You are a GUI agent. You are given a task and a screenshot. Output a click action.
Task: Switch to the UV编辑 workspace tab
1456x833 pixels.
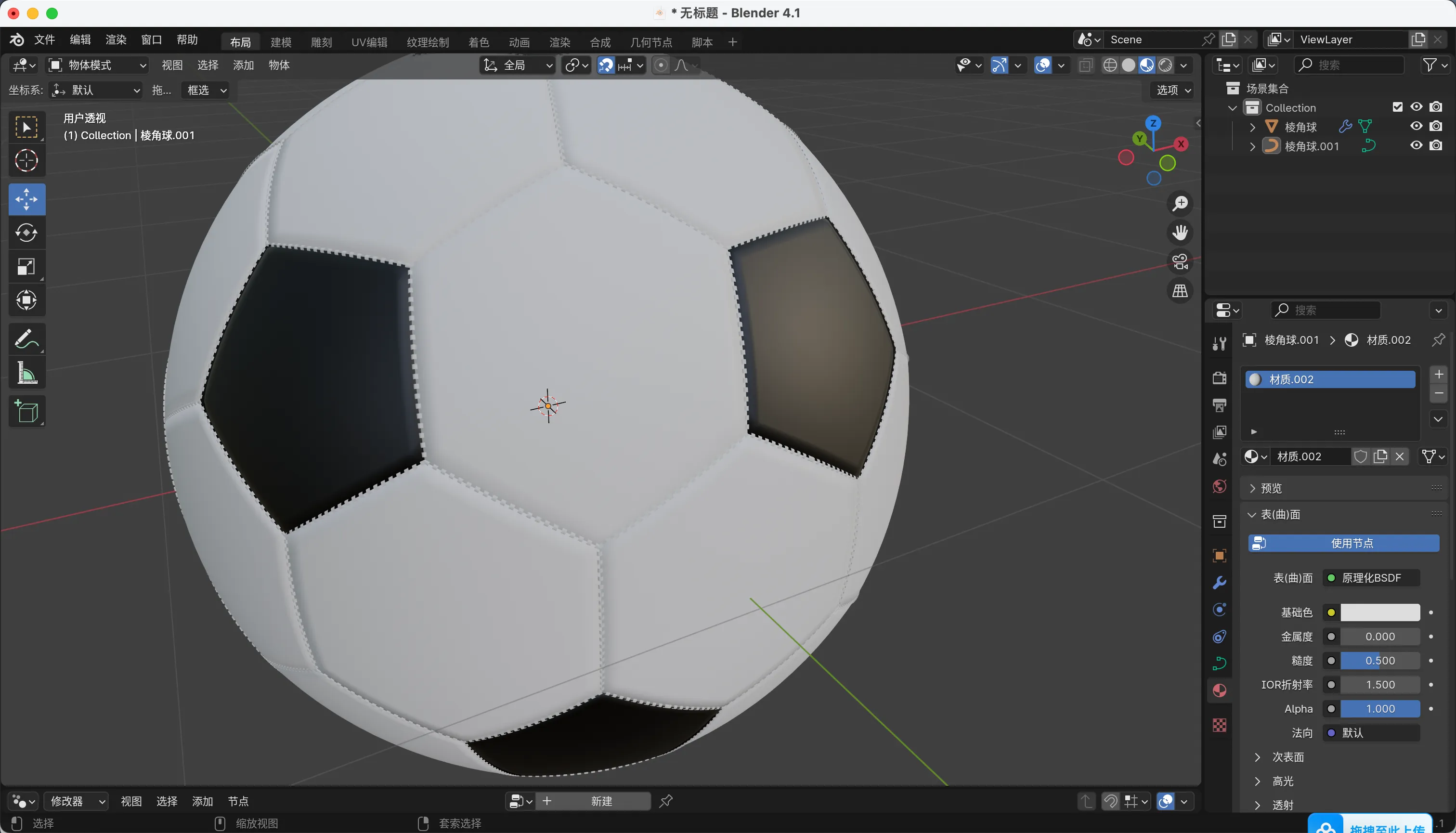(369, 42)
